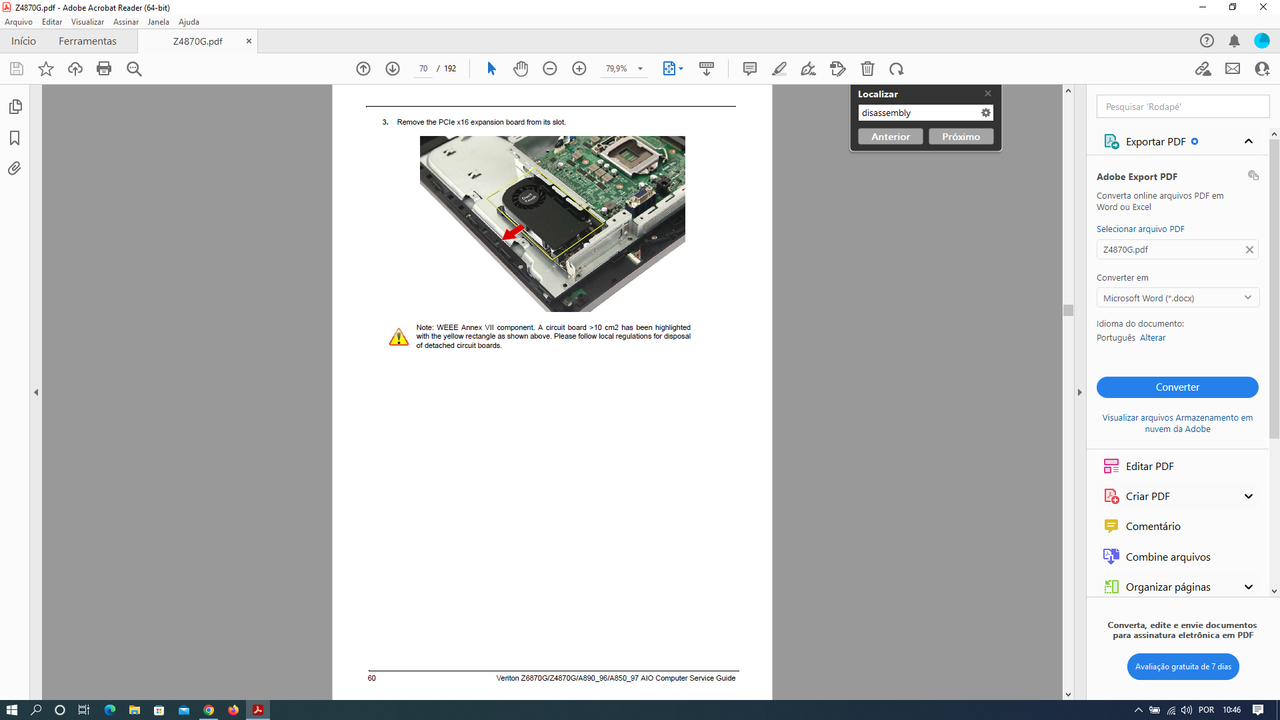Open find settings gear icon

tap(986, 113)
